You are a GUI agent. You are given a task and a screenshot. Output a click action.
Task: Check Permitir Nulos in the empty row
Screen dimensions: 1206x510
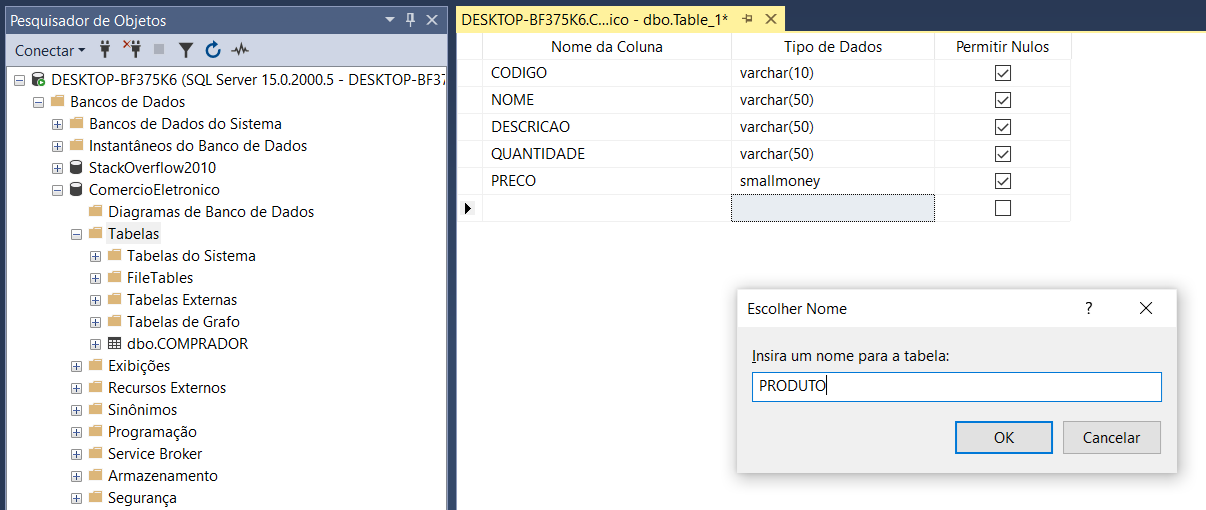pyautogui.click(x=1003, y=208)
